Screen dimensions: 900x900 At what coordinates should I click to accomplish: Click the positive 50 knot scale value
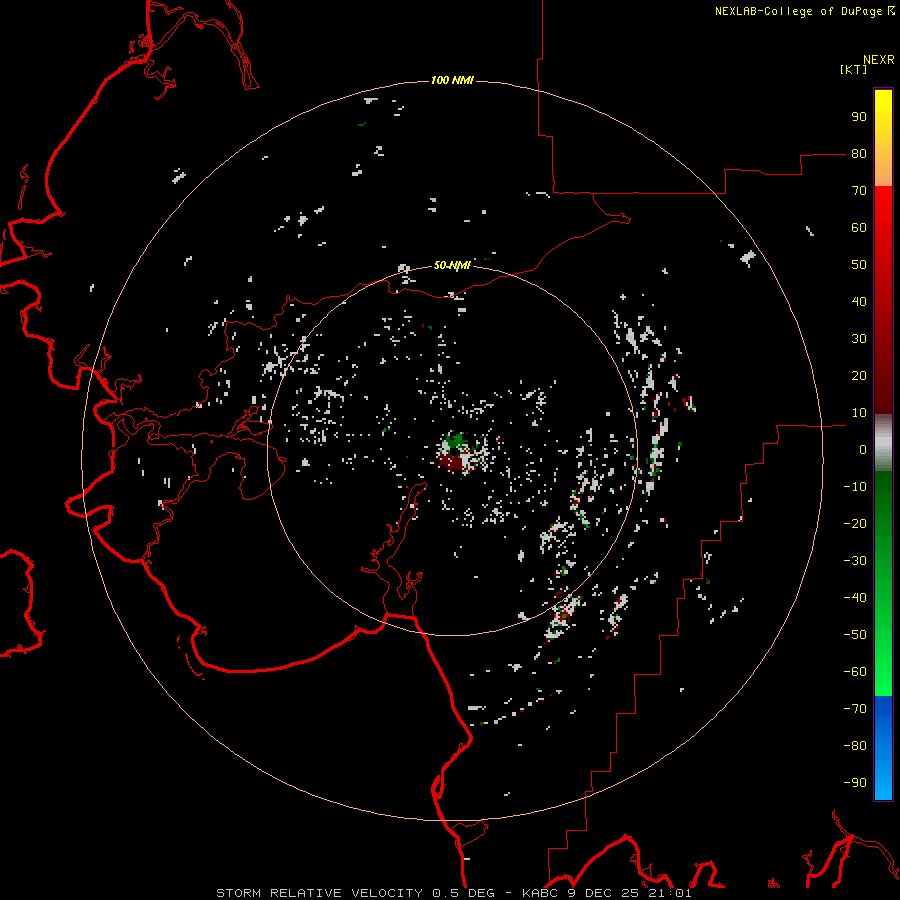(x=859, y=265)
